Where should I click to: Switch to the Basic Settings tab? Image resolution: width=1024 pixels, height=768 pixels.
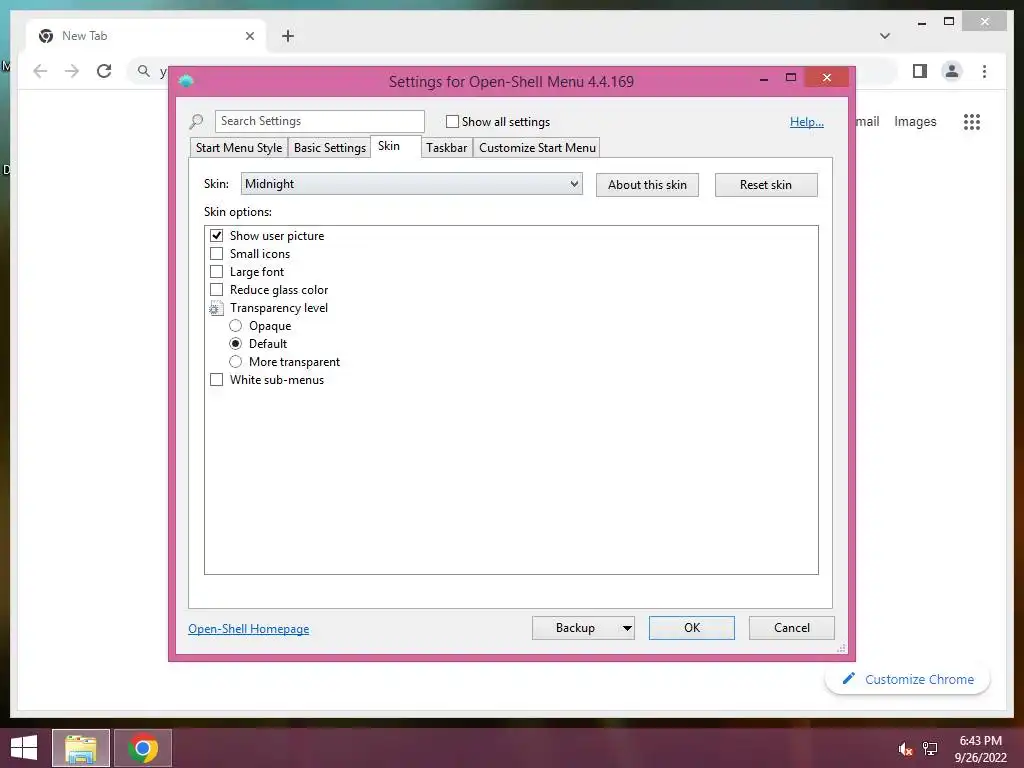(x=330, y=148)
